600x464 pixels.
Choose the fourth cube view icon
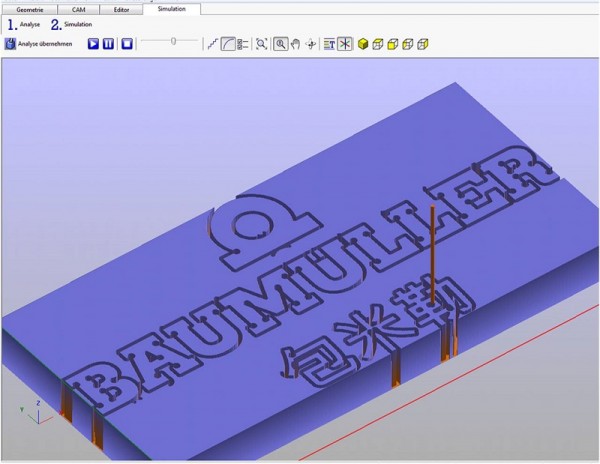pyautogui.click(x=408, y=44)
